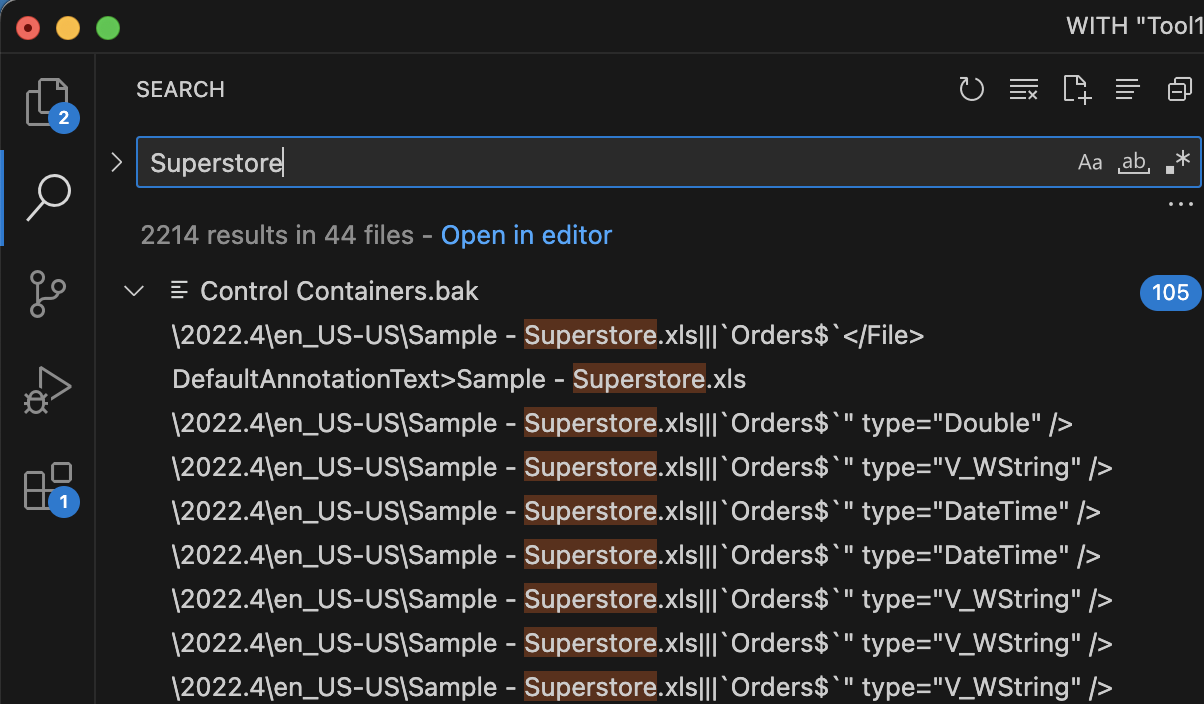Open more search actions with the ellipsis
This screenshot has width=1204, height=704.
[1180, 204]
